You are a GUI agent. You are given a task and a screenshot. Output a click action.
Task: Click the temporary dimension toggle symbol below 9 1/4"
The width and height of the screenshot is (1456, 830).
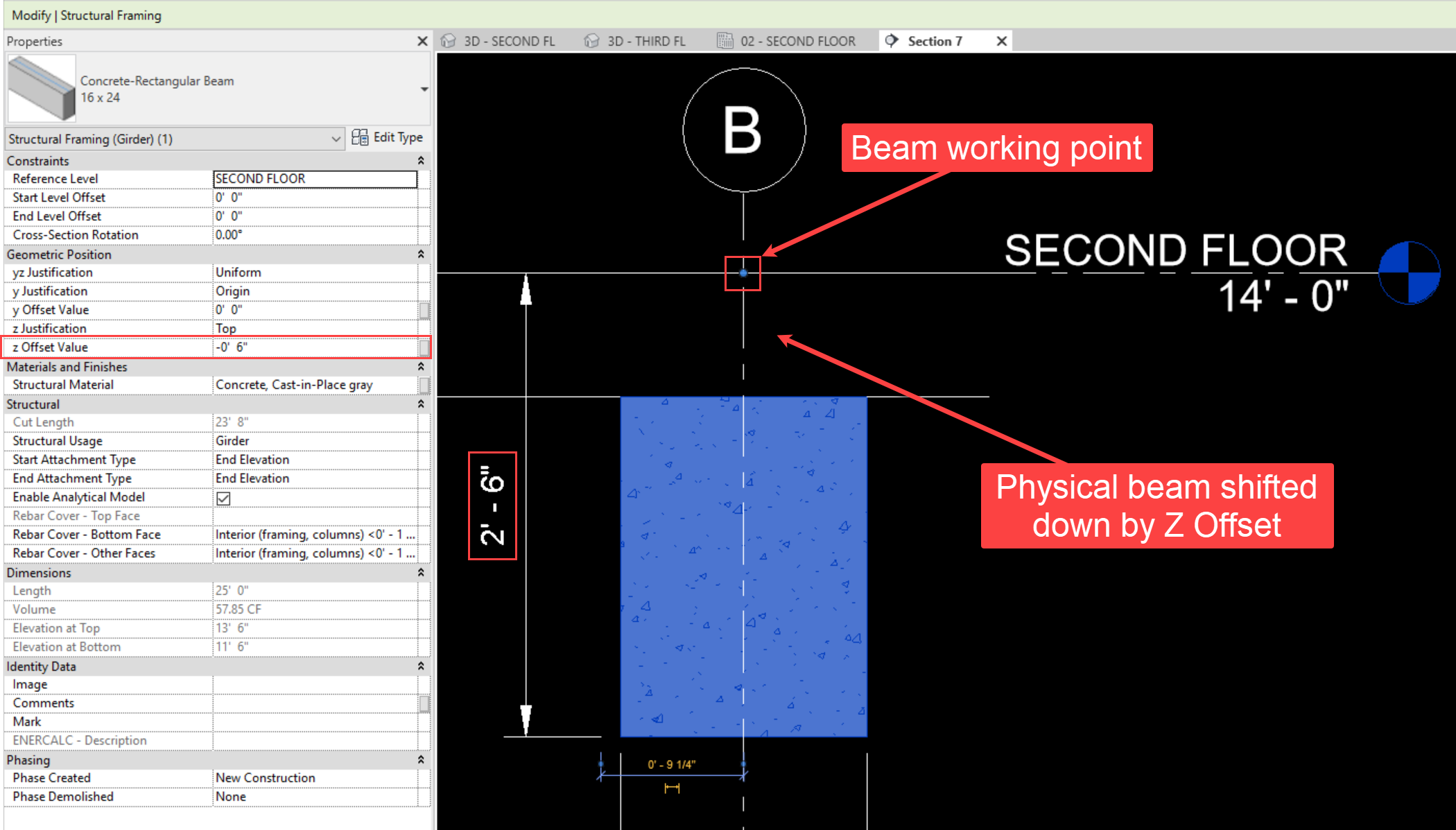tap(672, 788)
